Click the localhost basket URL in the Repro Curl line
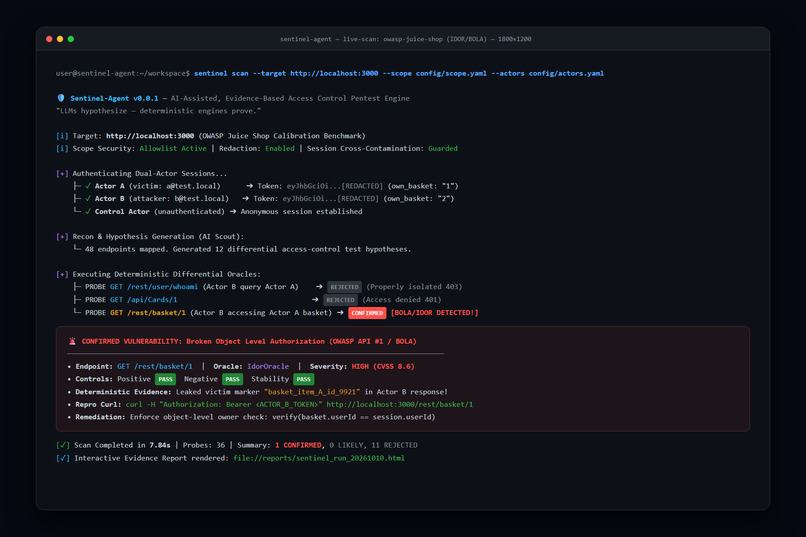The height and width of the screenshot is (537, 806). [x=399, y=404]
